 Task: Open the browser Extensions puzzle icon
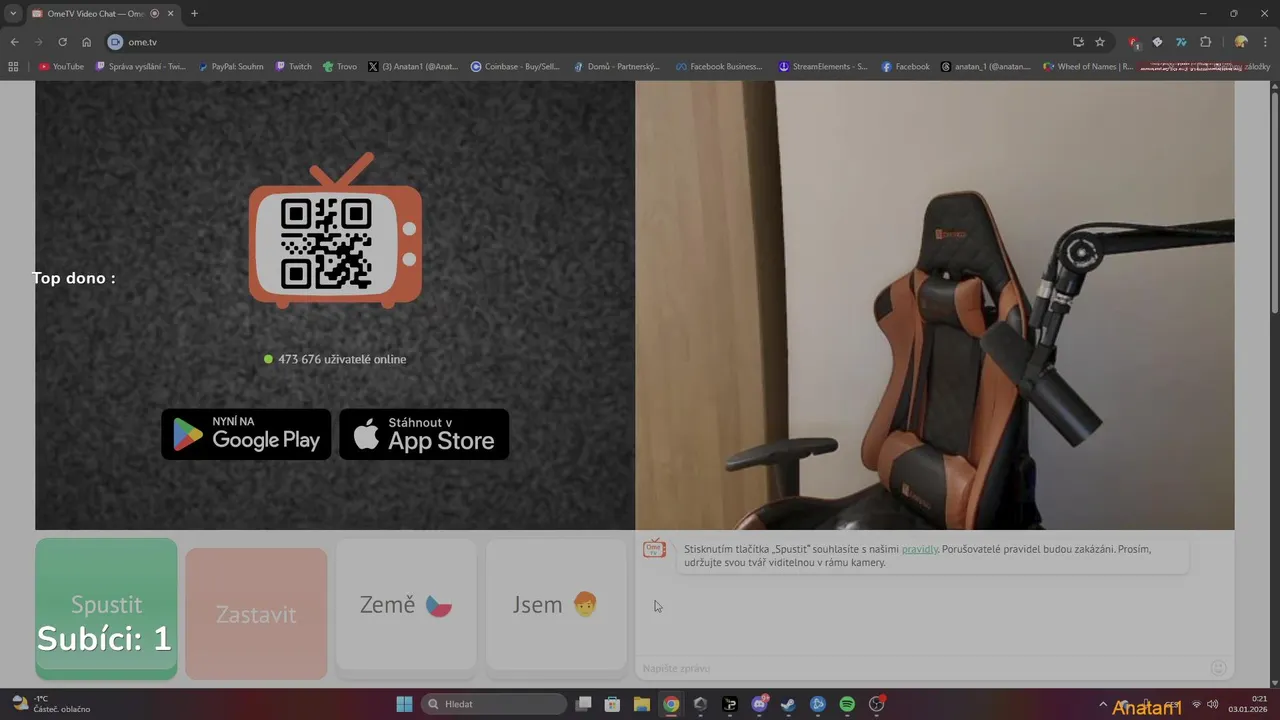(1205, 42)
